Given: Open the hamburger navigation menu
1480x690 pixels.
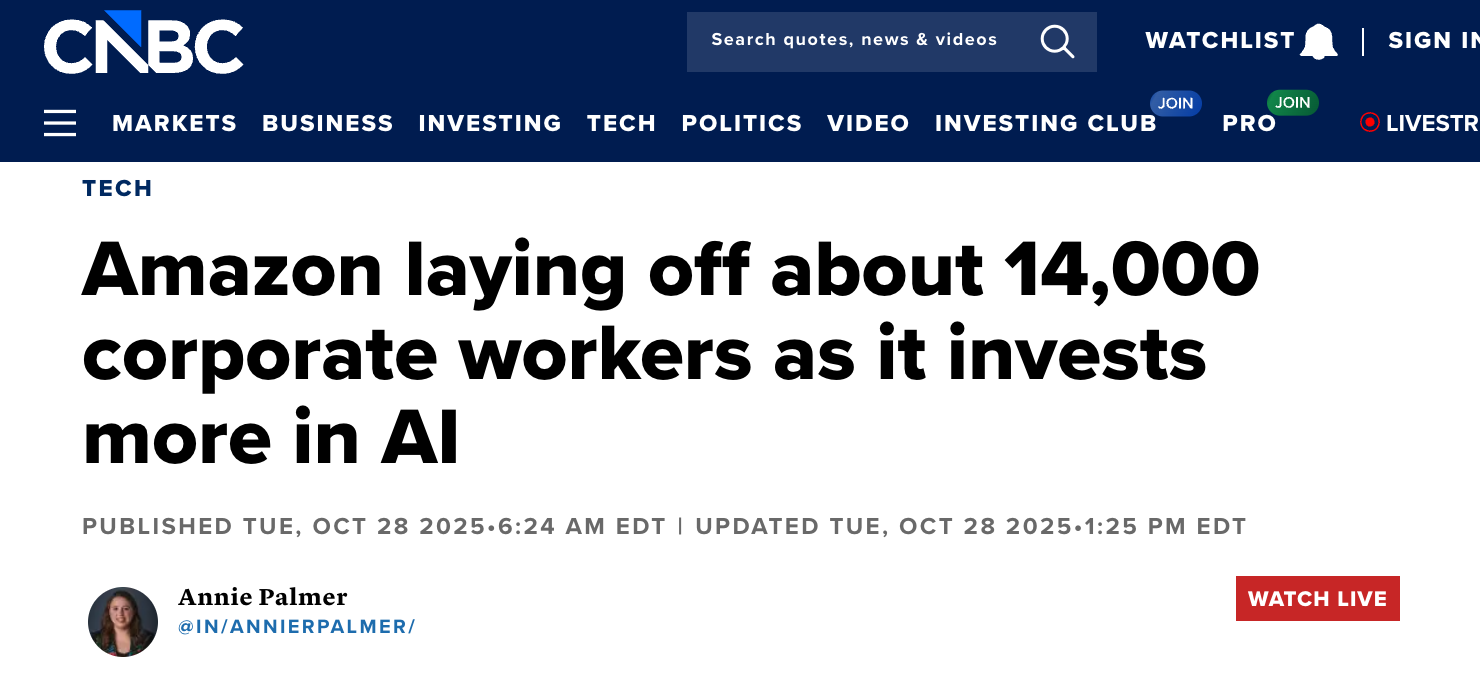Looking at the screenshot, I should point(60,122).
